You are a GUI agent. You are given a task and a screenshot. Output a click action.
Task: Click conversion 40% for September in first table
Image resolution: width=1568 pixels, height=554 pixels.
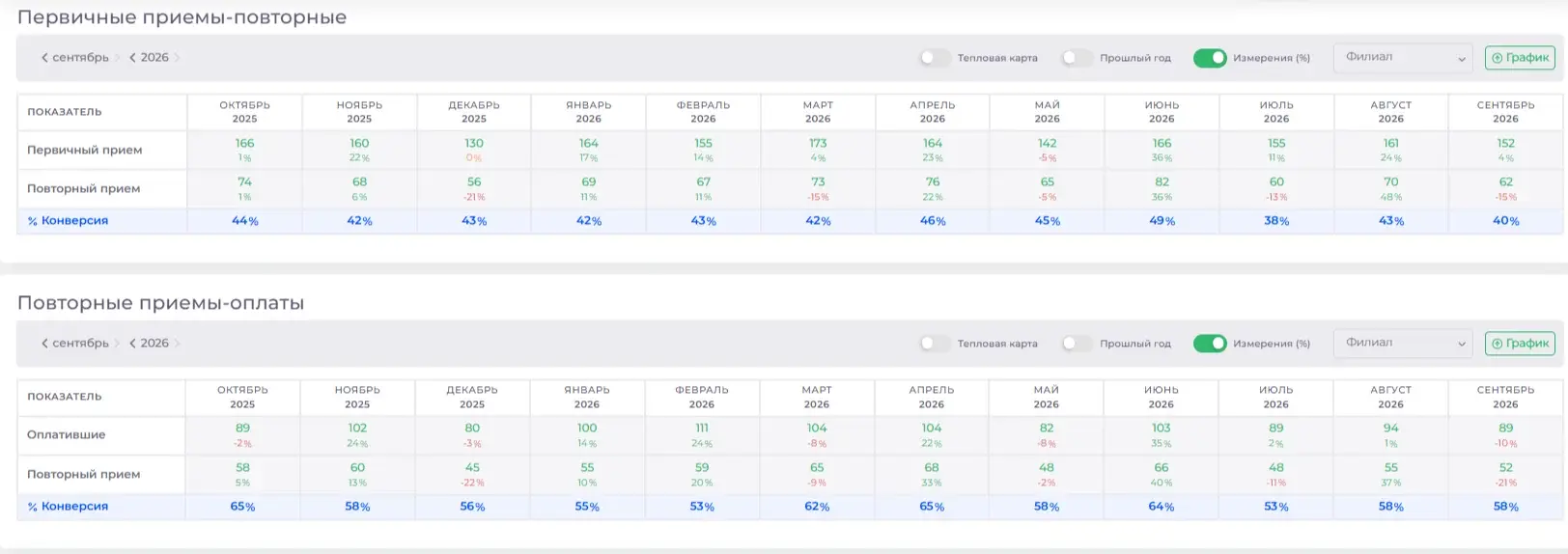coord(1506,221)
